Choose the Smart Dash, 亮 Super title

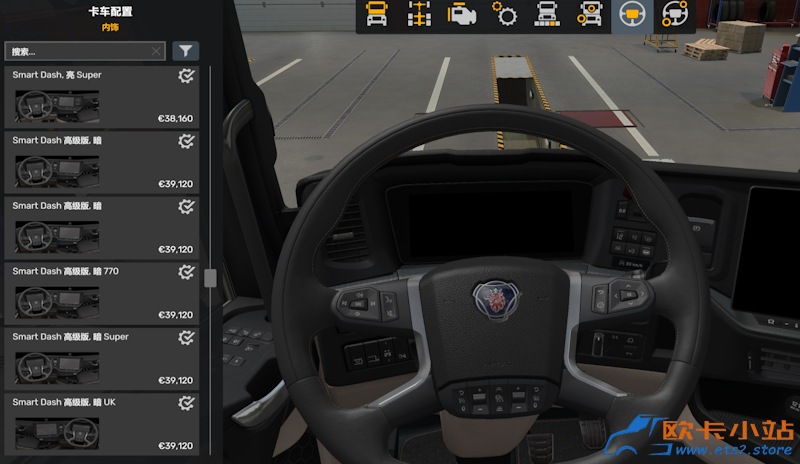57,75
